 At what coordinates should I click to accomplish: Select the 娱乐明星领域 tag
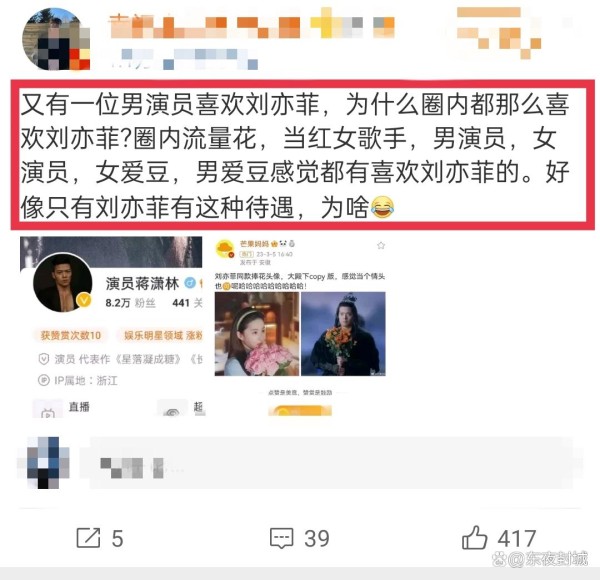pos(163,336)
